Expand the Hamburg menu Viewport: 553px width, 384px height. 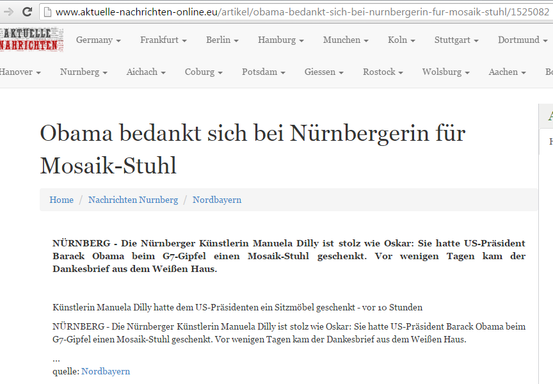(281, 40)
